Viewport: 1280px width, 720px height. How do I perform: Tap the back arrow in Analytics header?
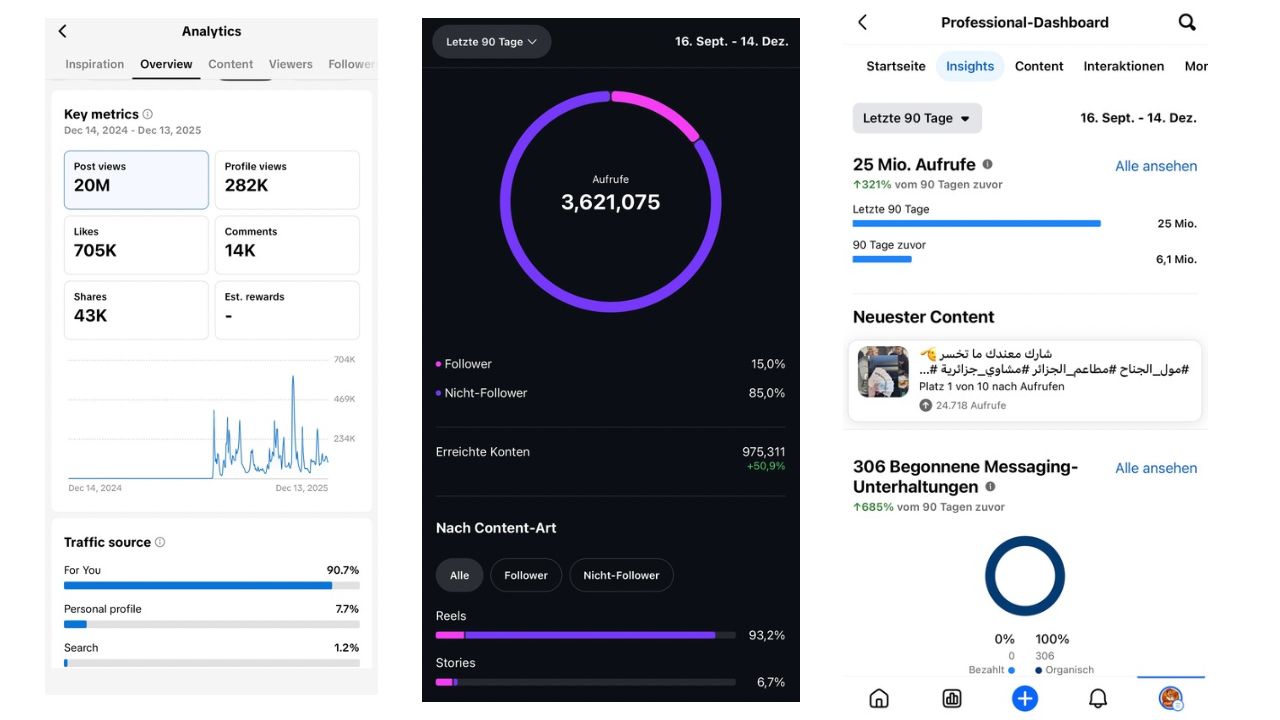63,31
